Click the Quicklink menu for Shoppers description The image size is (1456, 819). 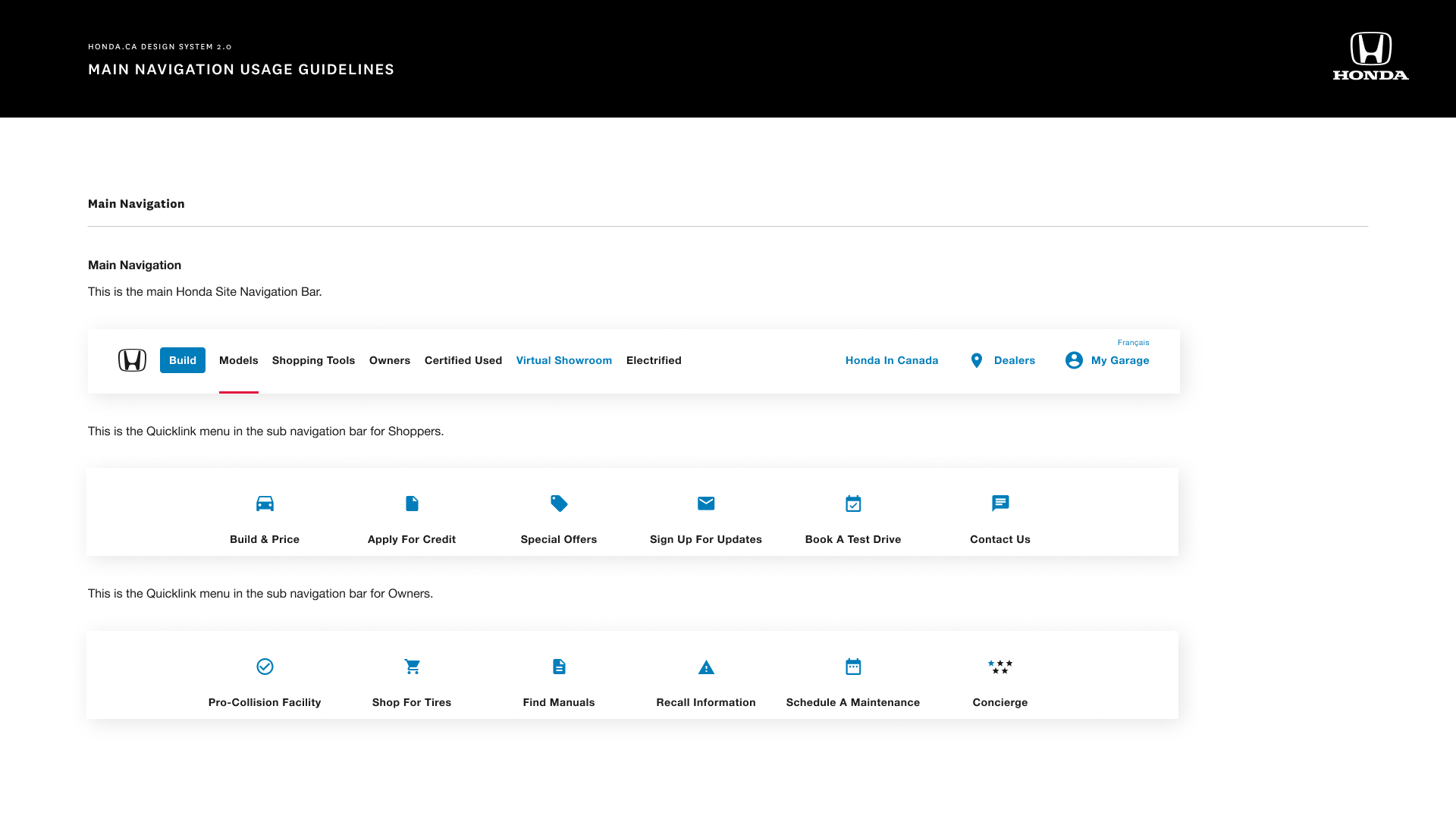266,431
